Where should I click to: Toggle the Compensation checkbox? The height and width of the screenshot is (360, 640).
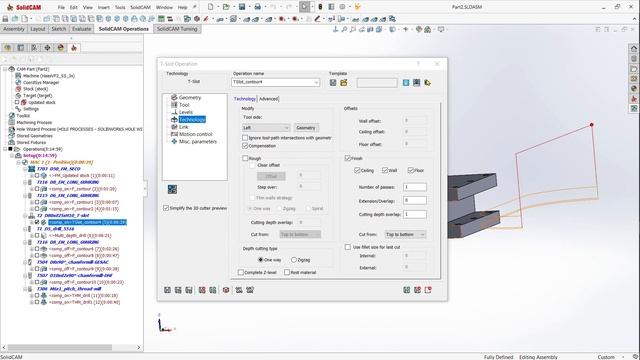coord(245,146)
